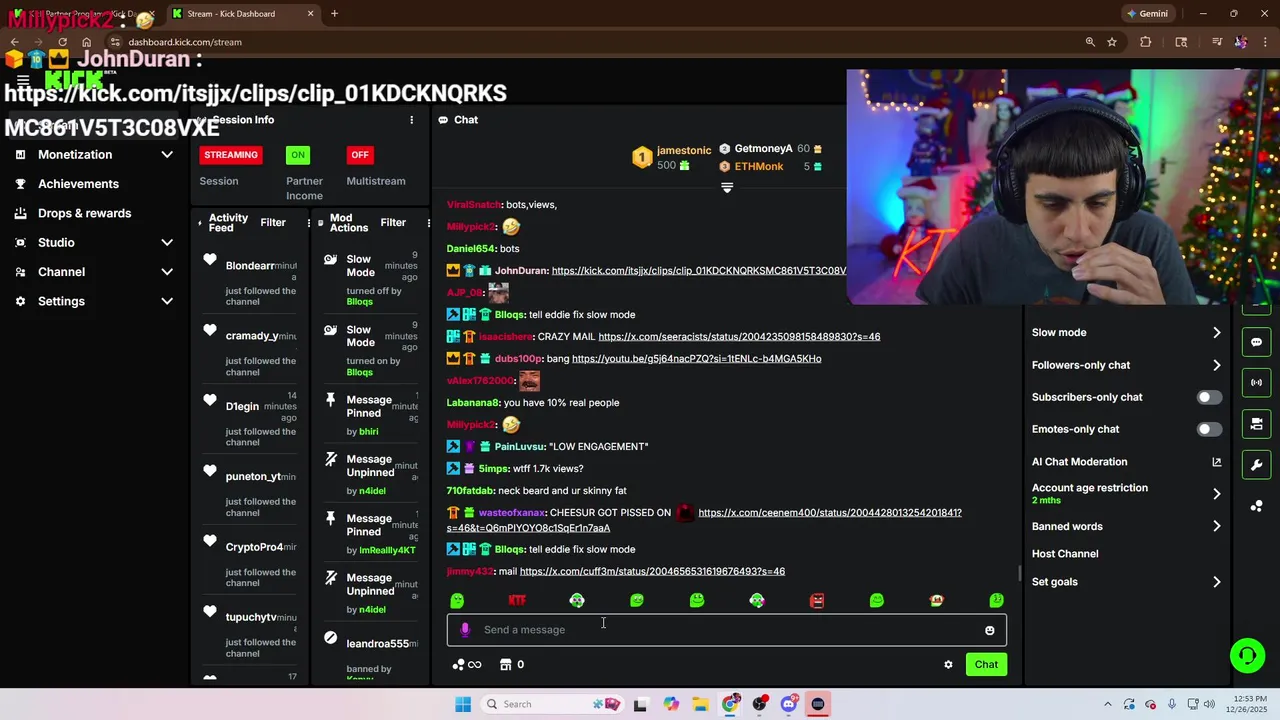The width and height of the screenshot is (1280, 720).
Task: Toggle Emotes-only chat switch
Action: 1209,429
